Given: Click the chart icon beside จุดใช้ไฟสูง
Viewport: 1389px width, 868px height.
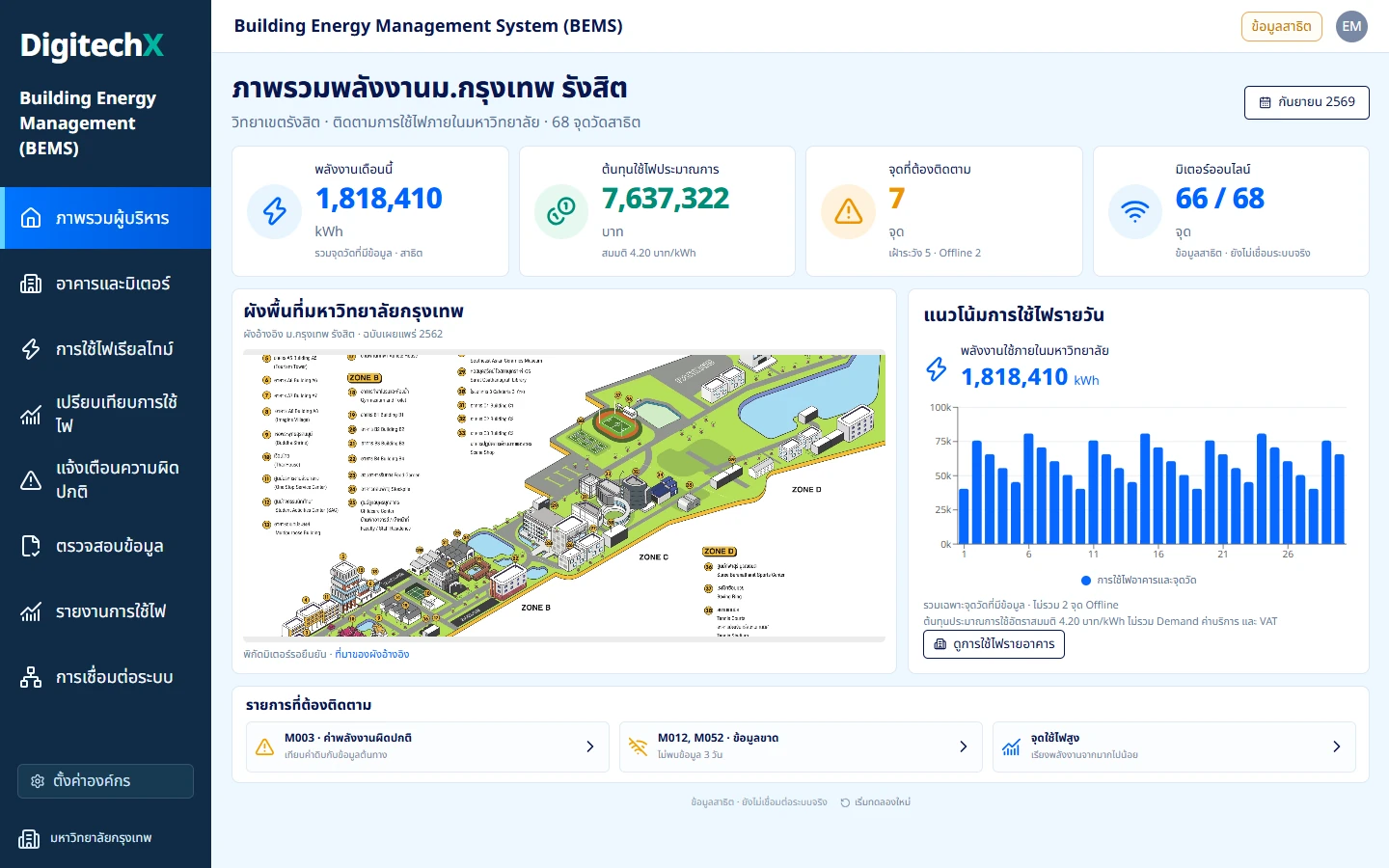Looking at the screenshot, I should [x=1011, y=746].
